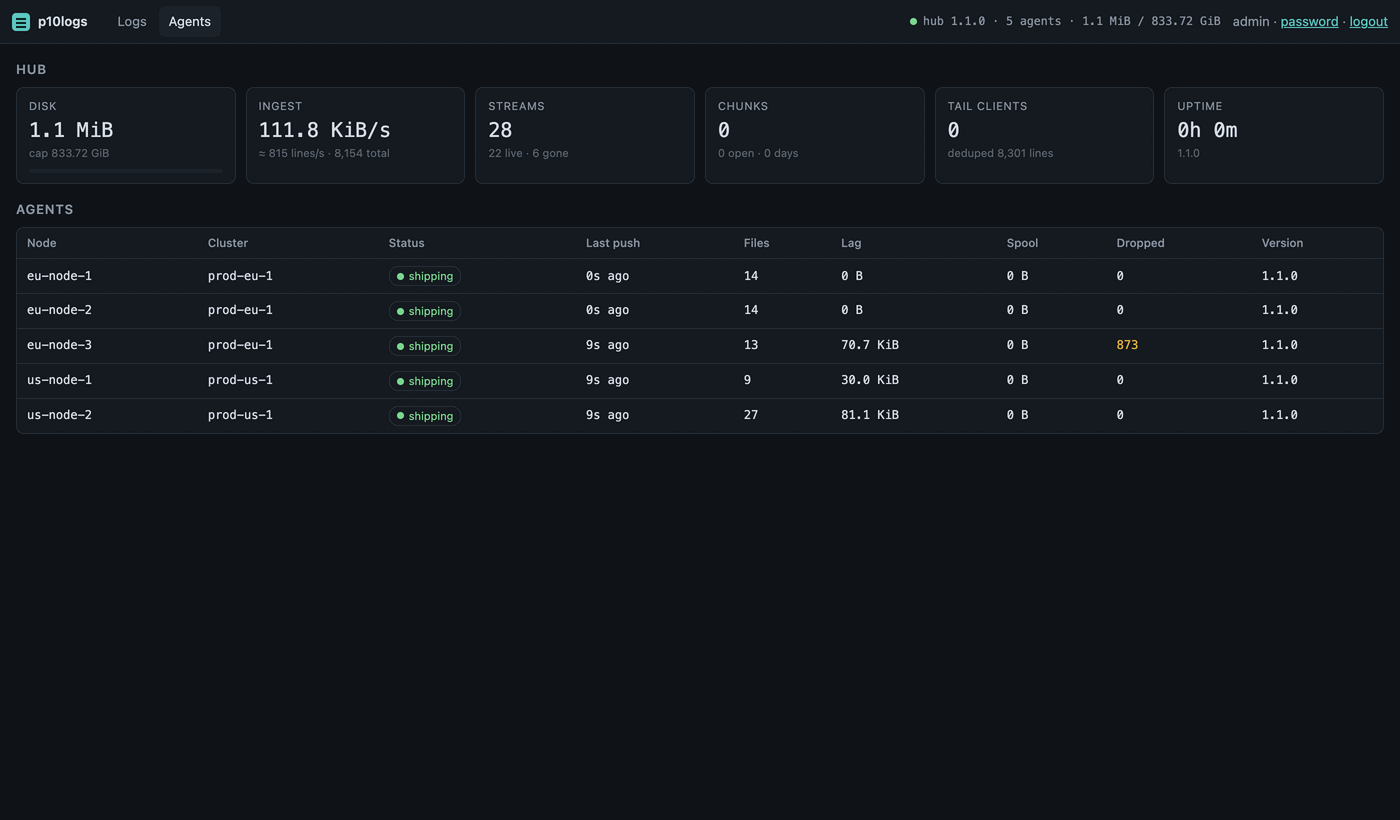Screen dimensions: 1400x820
Task: Click the green hub status dot
Action: tap(913, 21)
